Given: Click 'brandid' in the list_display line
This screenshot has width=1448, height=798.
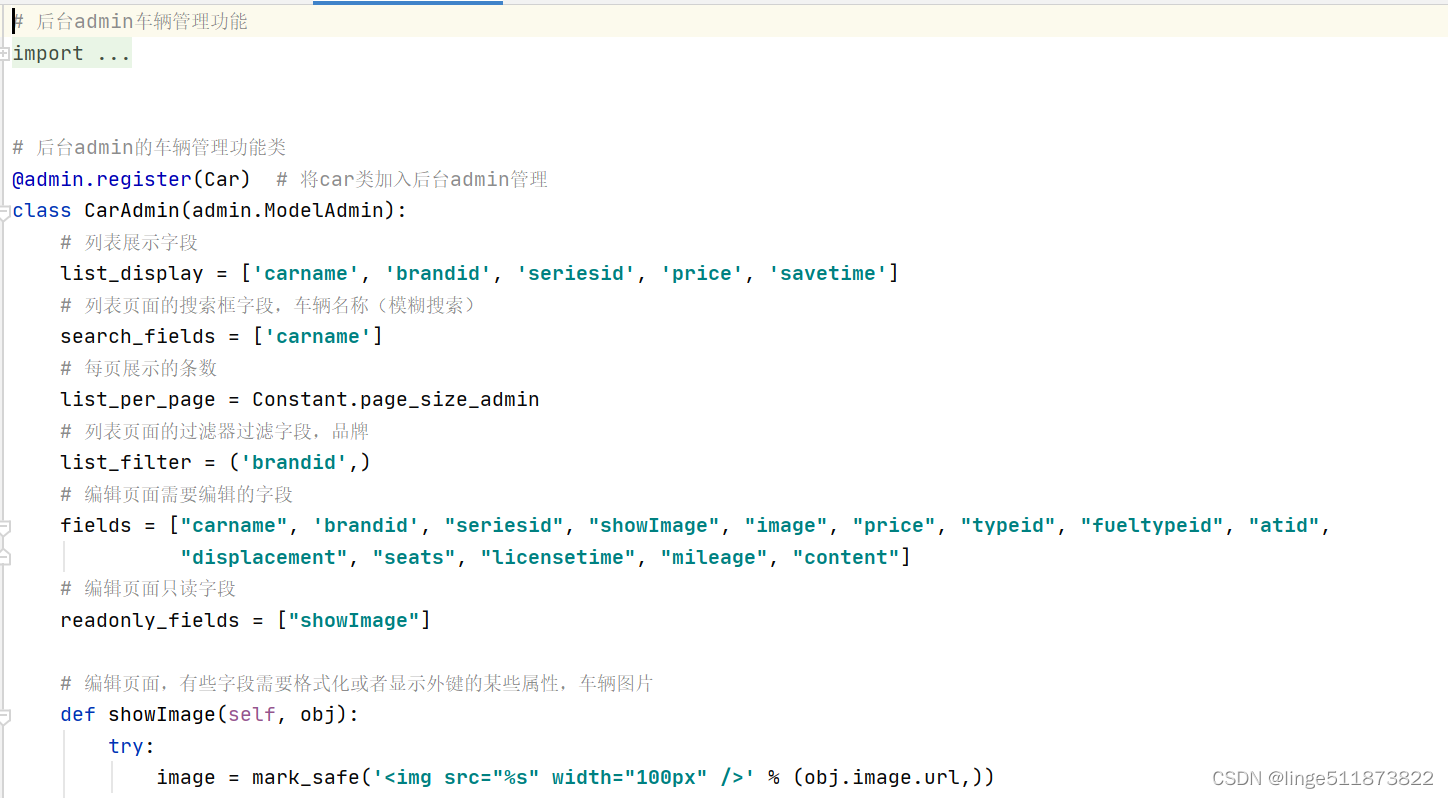Looking at the screenshot, I should pos(438,274).
